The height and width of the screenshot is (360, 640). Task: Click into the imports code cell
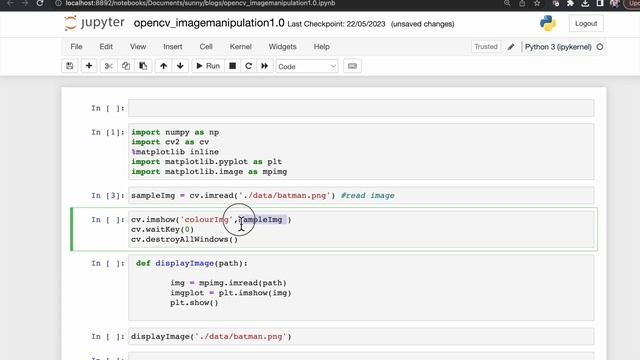[x=361, y=152]
